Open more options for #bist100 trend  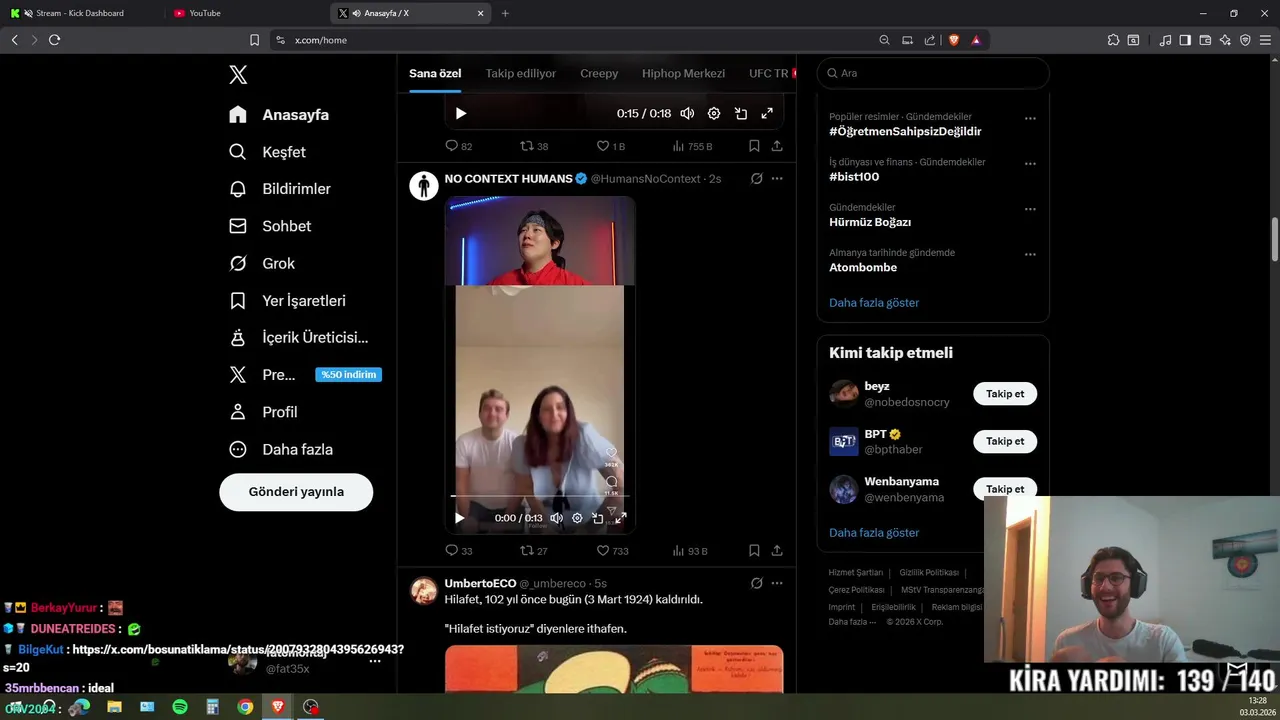point(1030,164)
